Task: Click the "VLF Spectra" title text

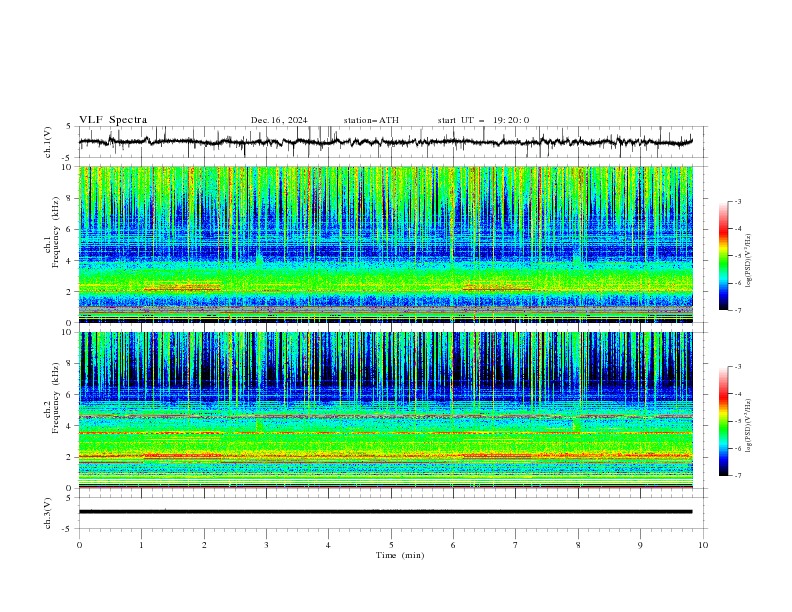Action: 113,120
